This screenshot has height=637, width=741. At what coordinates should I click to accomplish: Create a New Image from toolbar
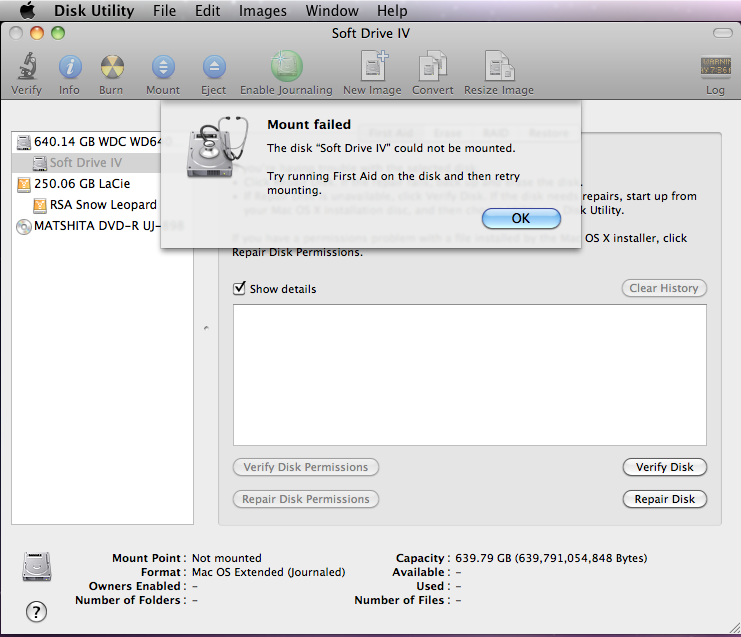pos(373,66)
